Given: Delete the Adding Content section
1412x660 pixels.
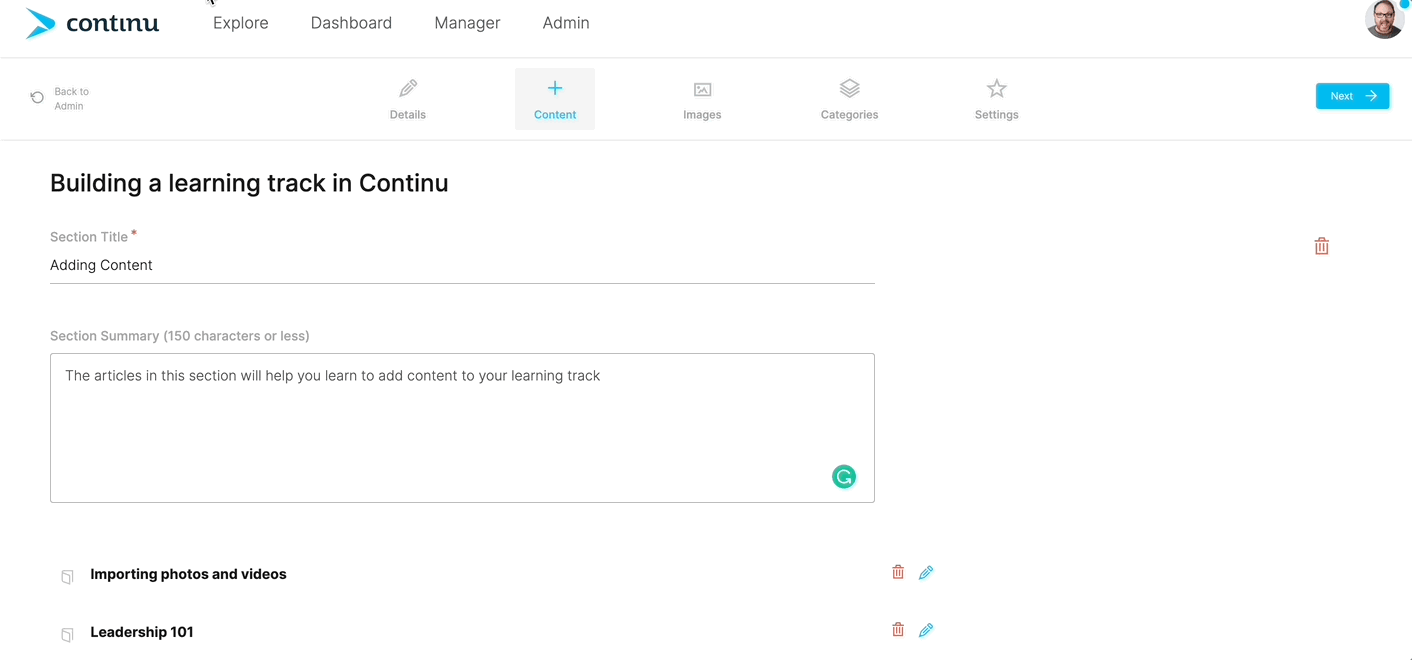Looking at the screenshot, I should tap(1321, 246).
